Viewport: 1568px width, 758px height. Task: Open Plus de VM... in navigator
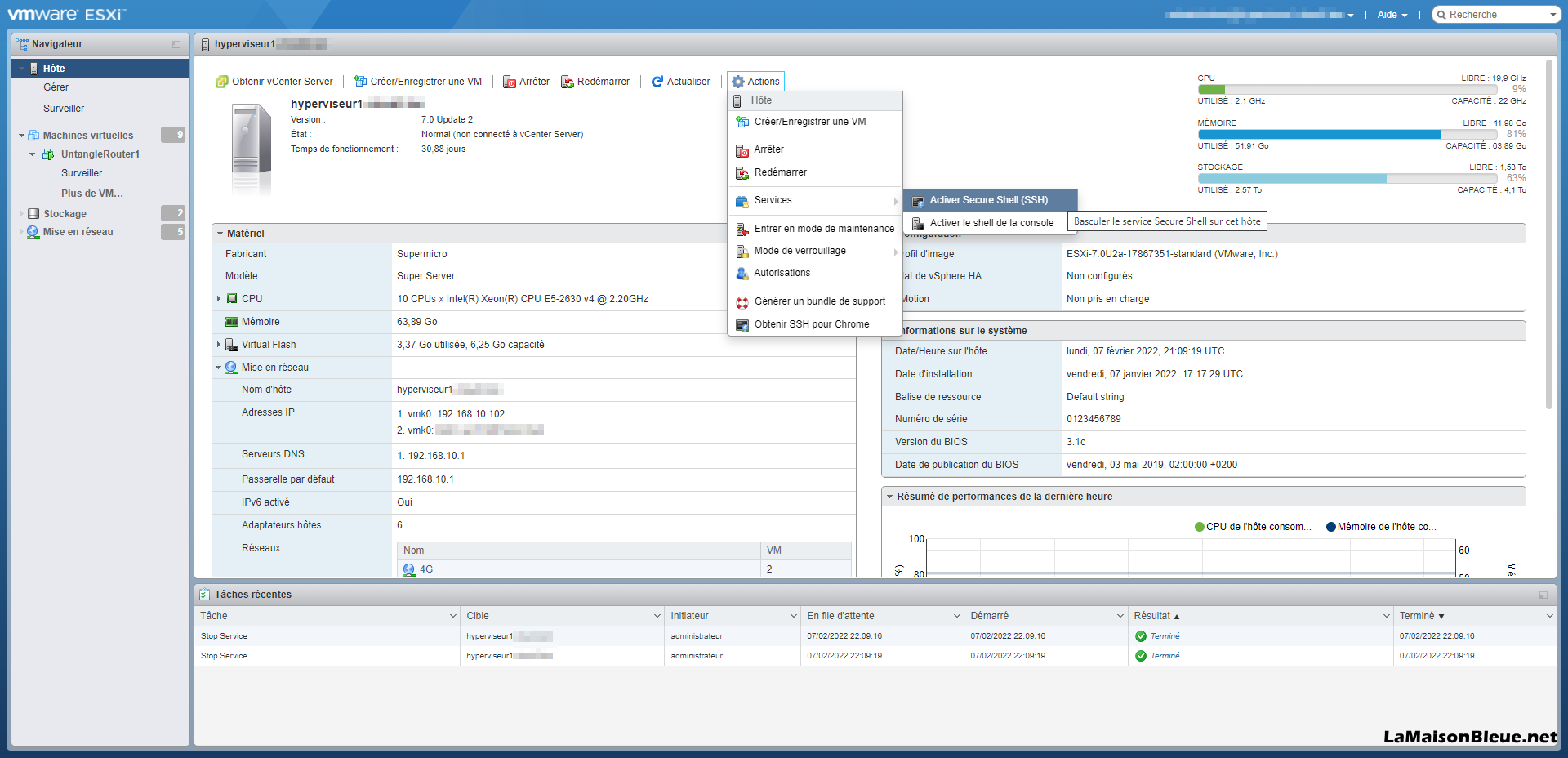tap(92, 194)
